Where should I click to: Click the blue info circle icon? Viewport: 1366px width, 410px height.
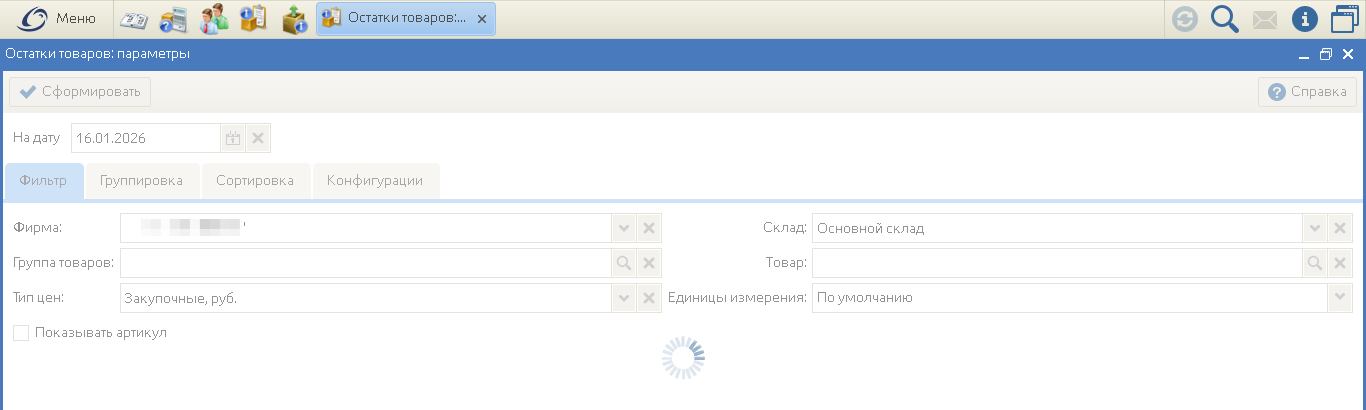(1305, 19)
